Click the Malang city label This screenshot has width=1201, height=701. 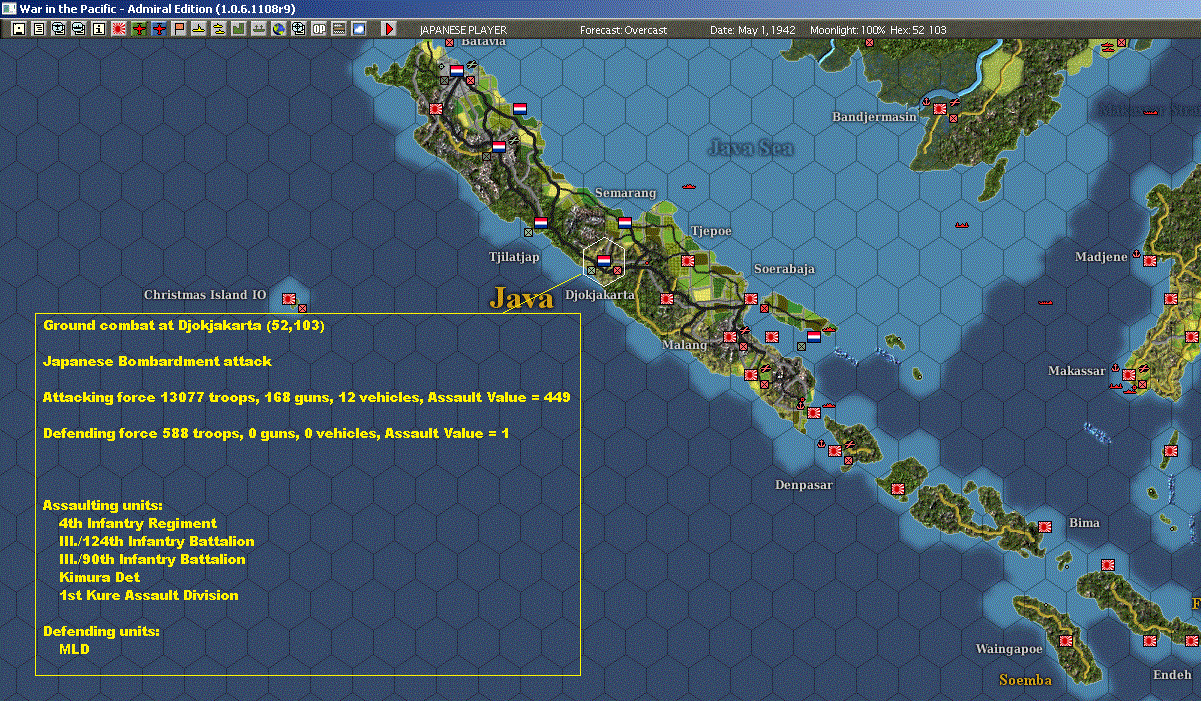[684, 345]
